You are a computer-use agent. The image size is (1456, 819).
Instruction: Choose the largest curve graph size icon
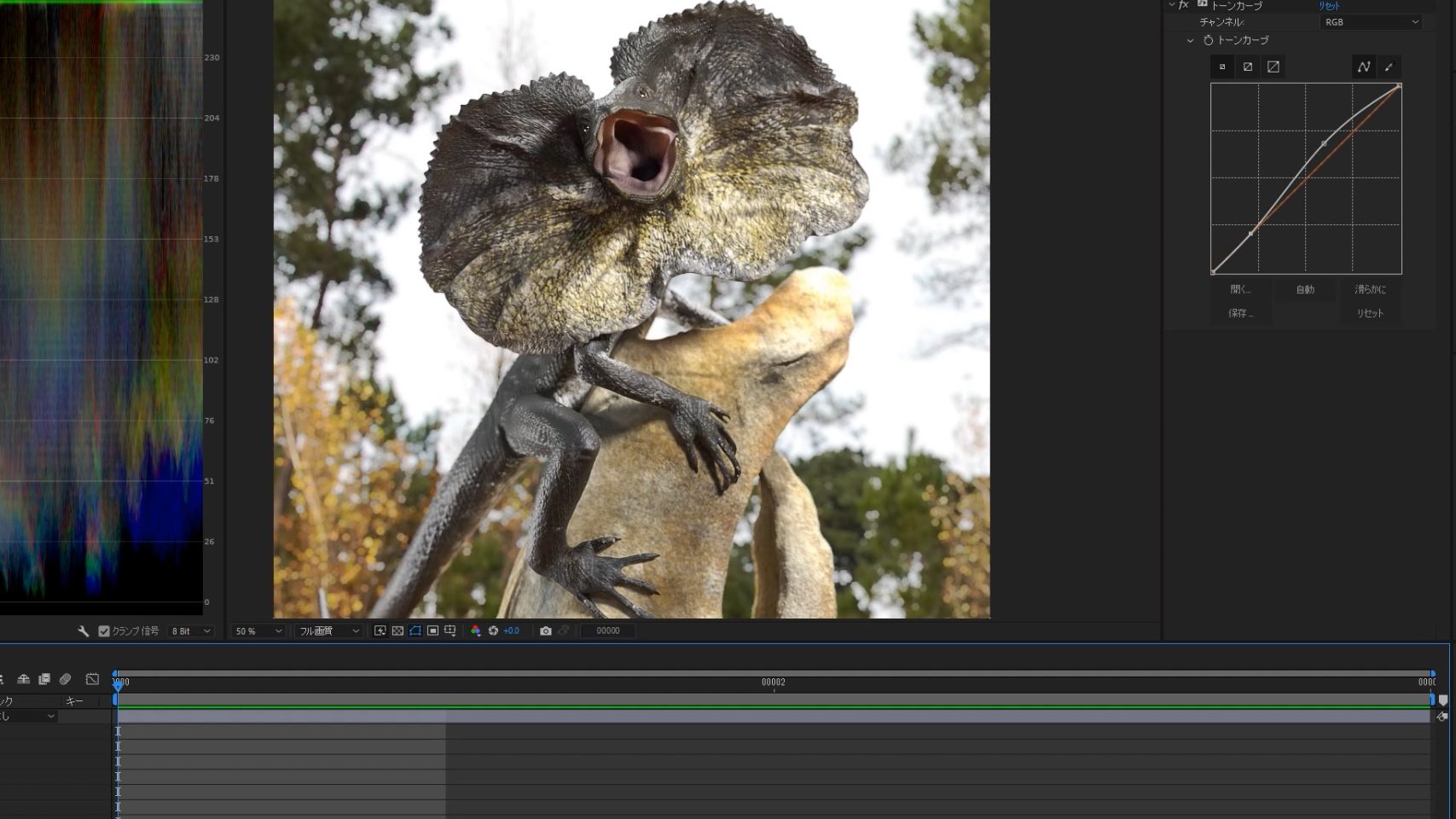point(1273,67)
